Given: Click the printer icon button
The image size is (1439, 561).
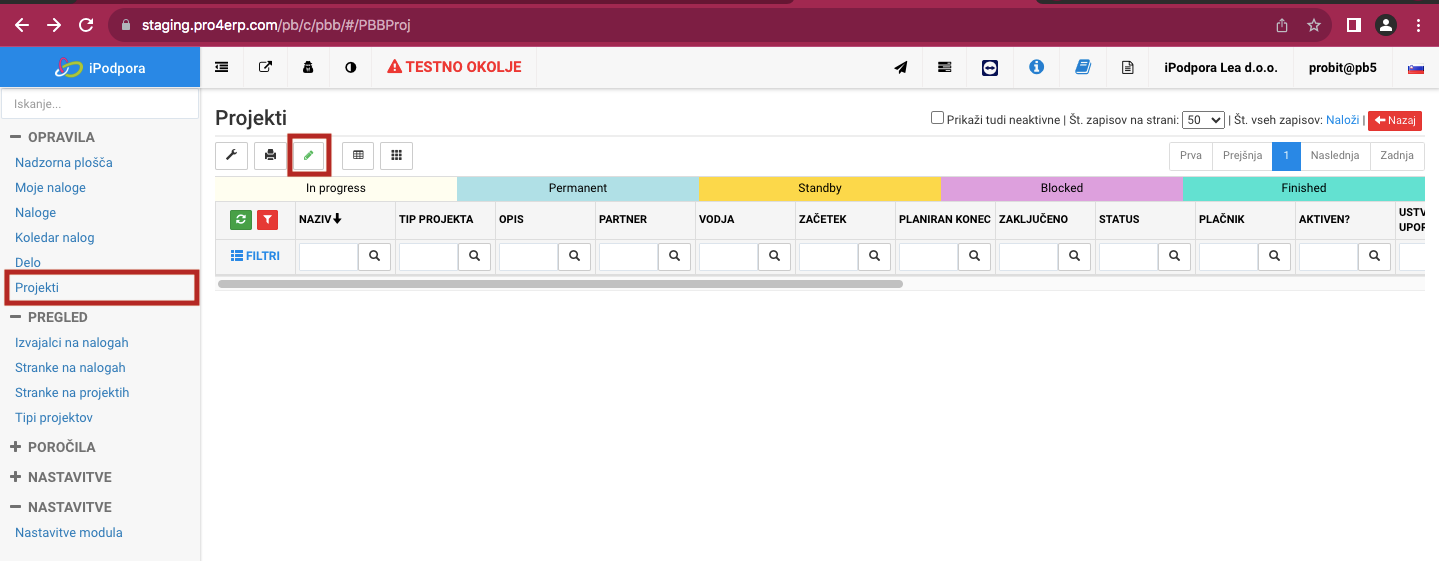Looking at the screenshot, I should [270, 155].
